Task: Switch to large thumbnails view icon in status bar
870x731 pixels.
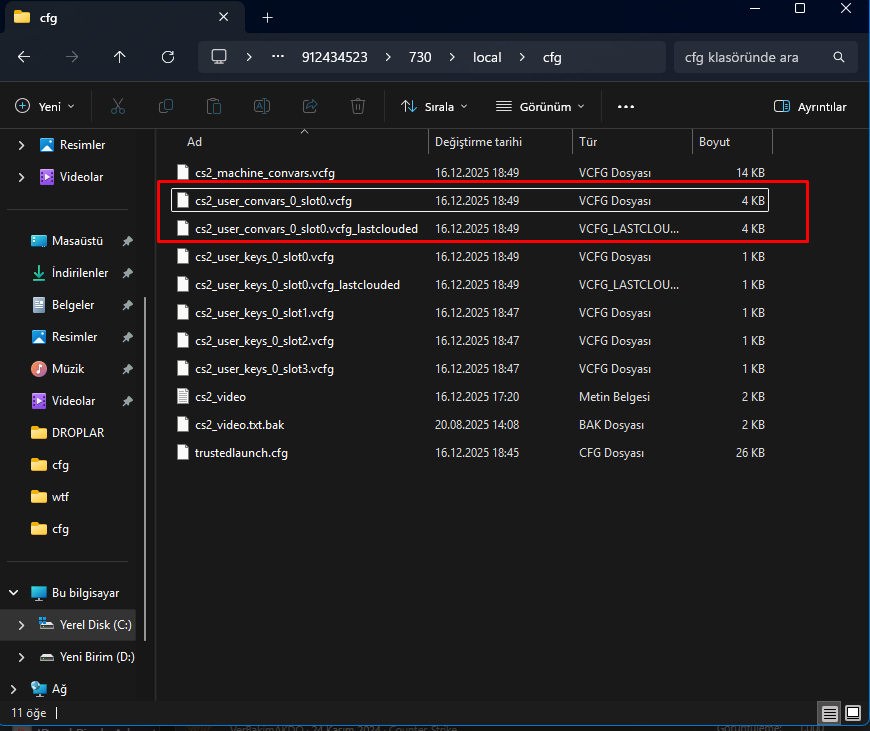Action: (x=853, y=713)
